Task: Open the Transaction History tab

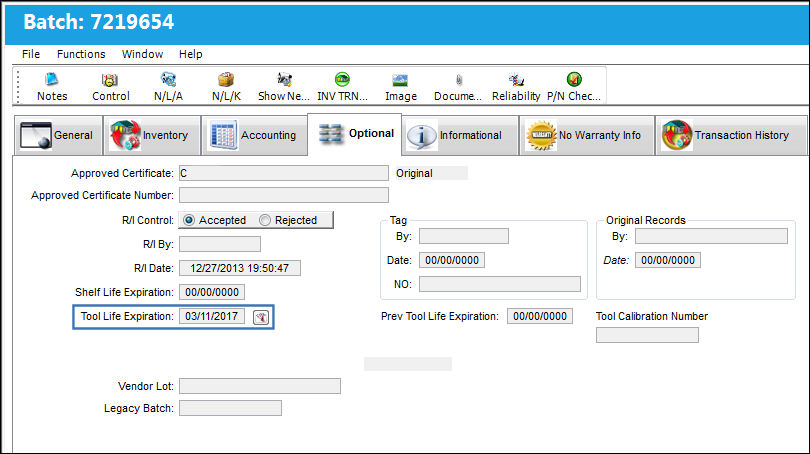Action: pyautogui.click(x=730, y=135)
